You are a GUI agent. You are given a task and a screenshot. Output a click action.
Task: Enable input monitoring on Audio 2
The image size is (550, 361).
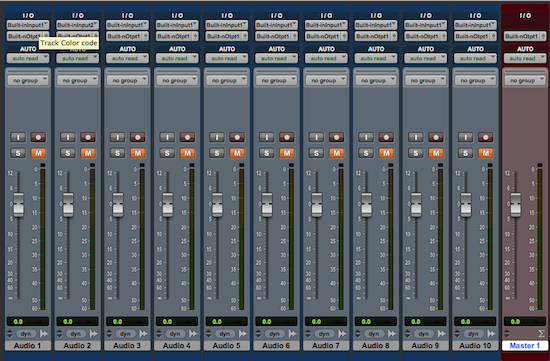coord(68,137)
